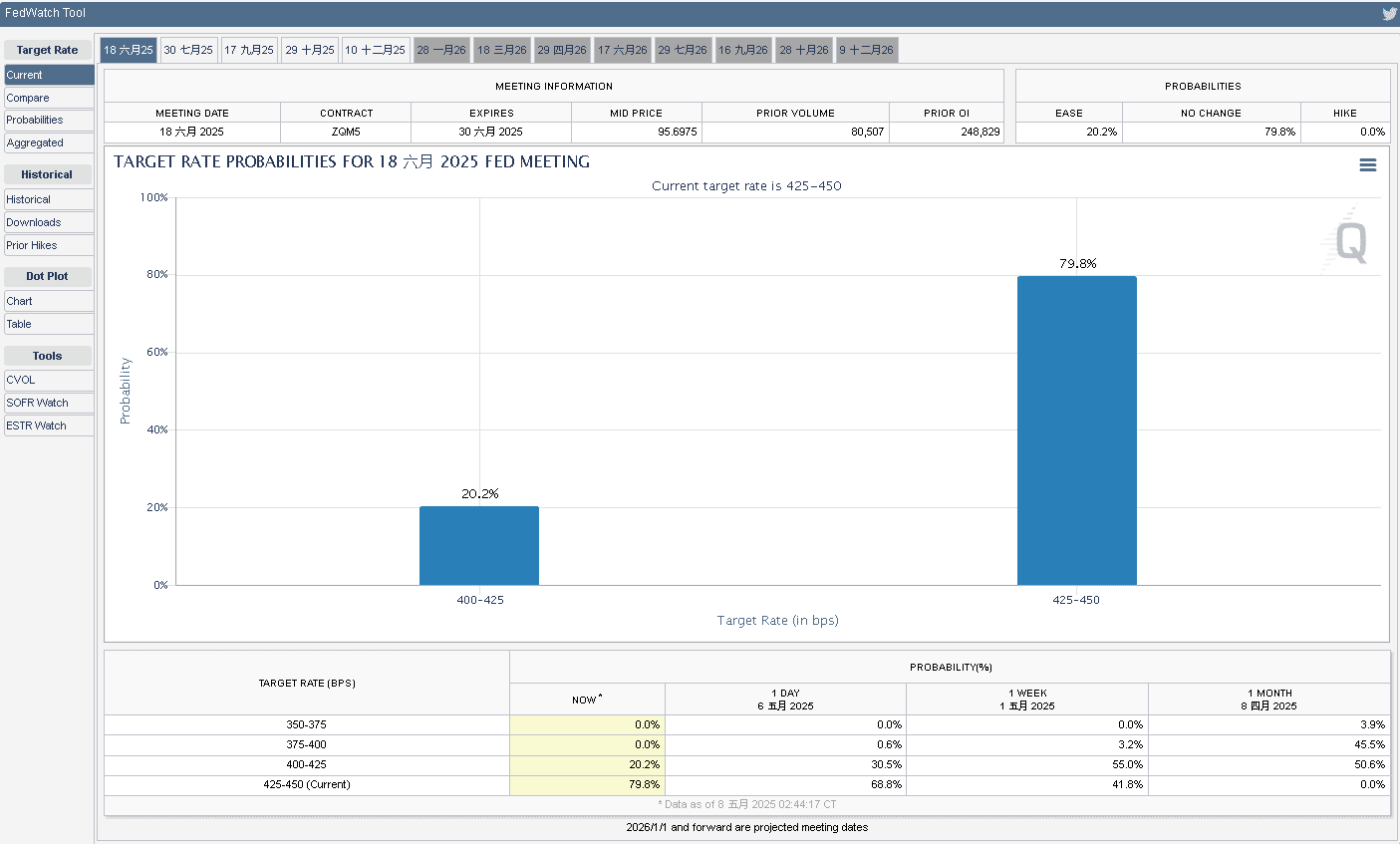
Task: Select the 28 一月26 meeting tab
Action: point(441,50)
